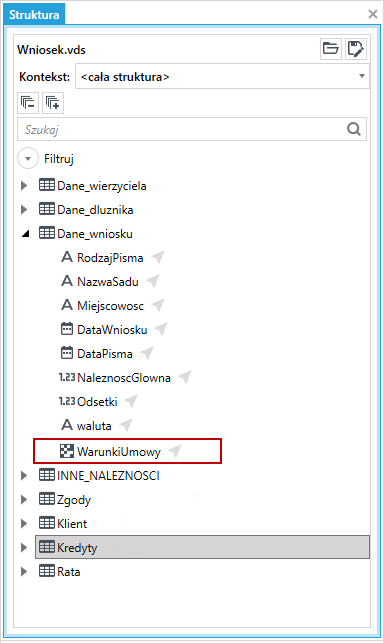Click the text type icon of Miejscowosc
384x643 pixels.
tap(66, 305)
